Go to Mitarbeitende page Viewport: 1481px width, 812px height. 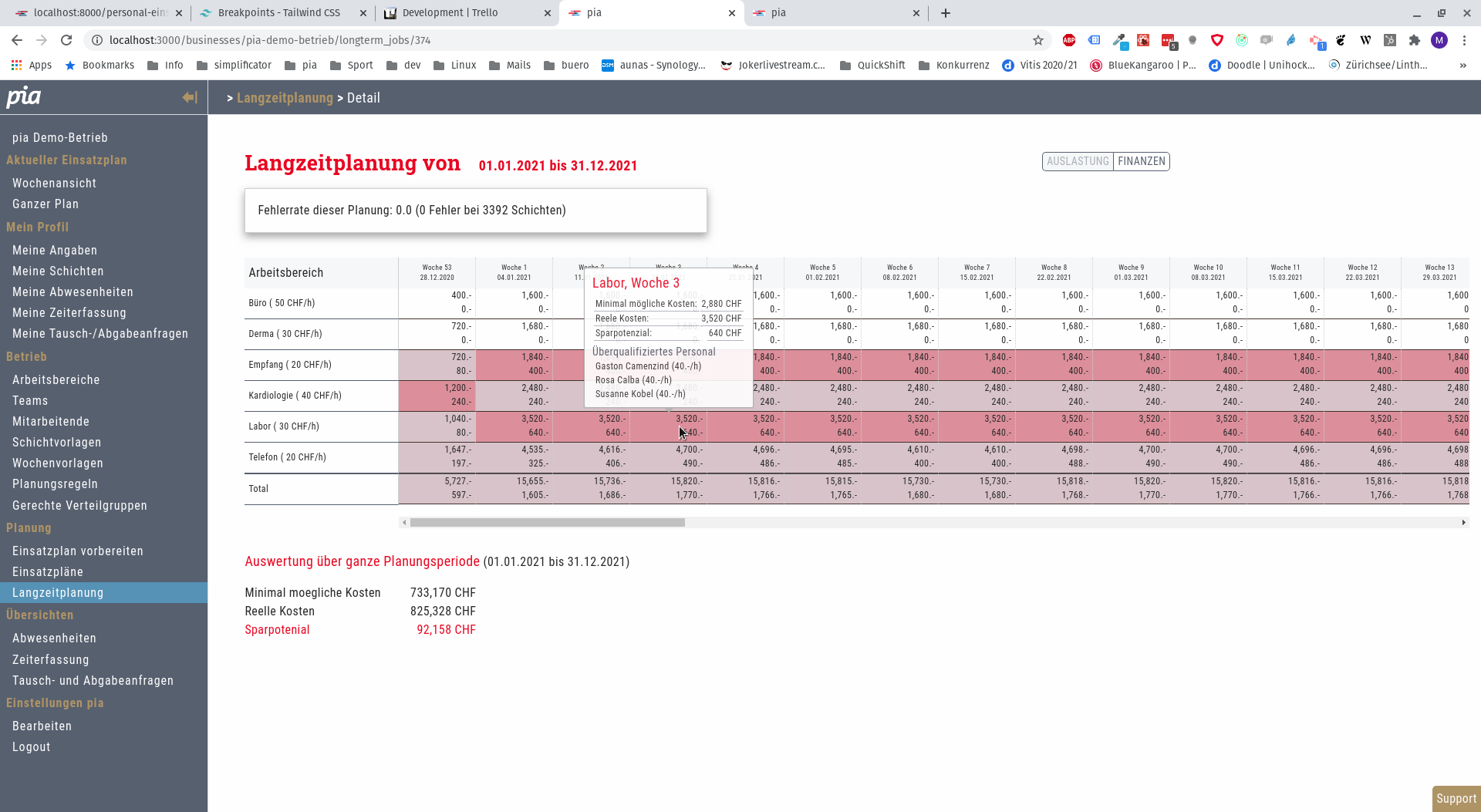point(51,422)
